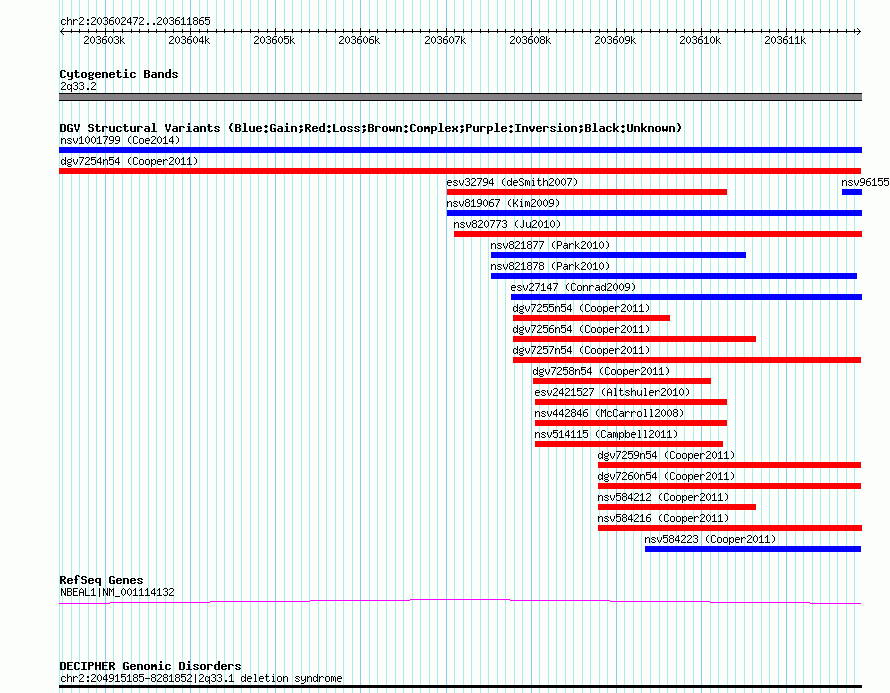Click the 203609k ruler label
Screen dimensions: 890x693
pyautogui.click(x=615, y=40)
